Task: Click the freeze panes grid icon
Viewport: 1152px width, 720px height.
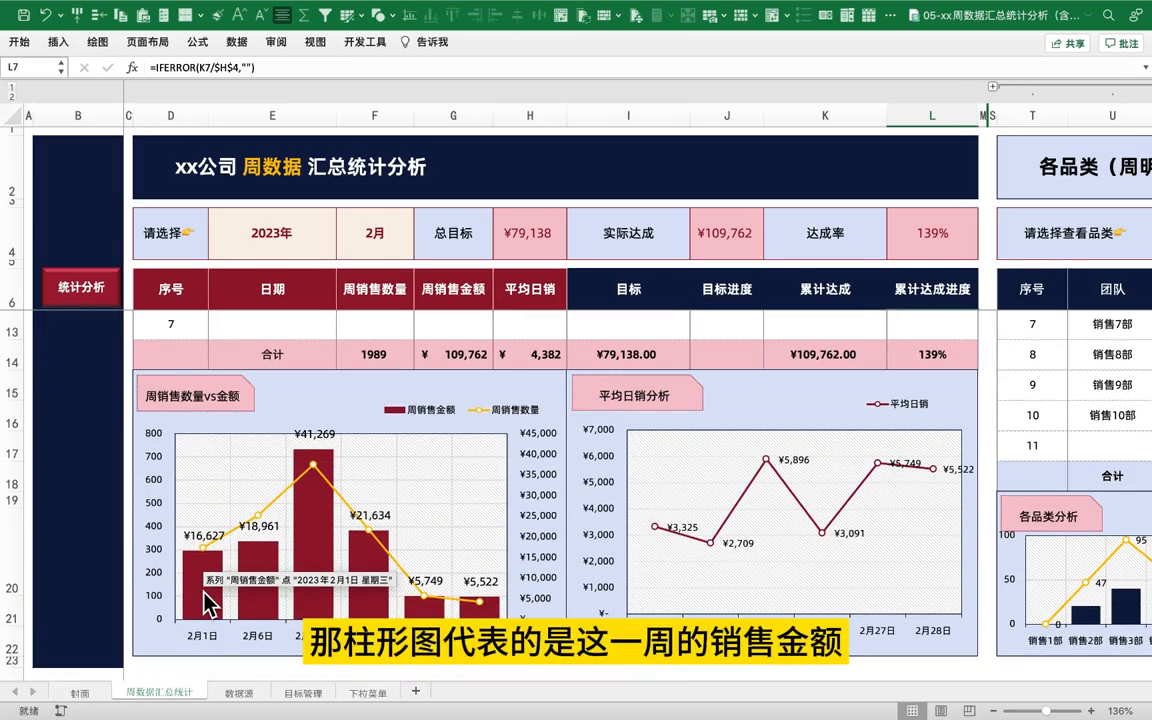Action: [868, 15]
